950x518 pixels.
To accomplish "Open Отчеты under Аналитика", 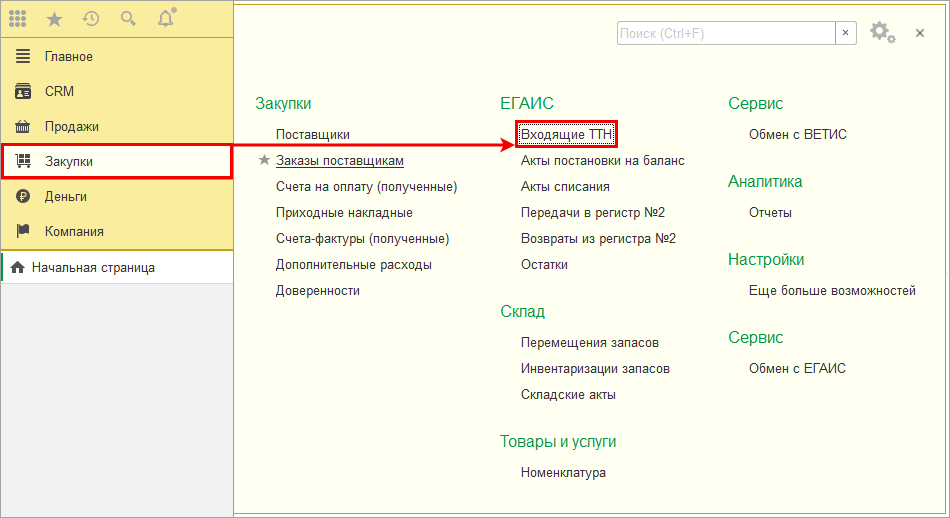I will pos(770,213).
